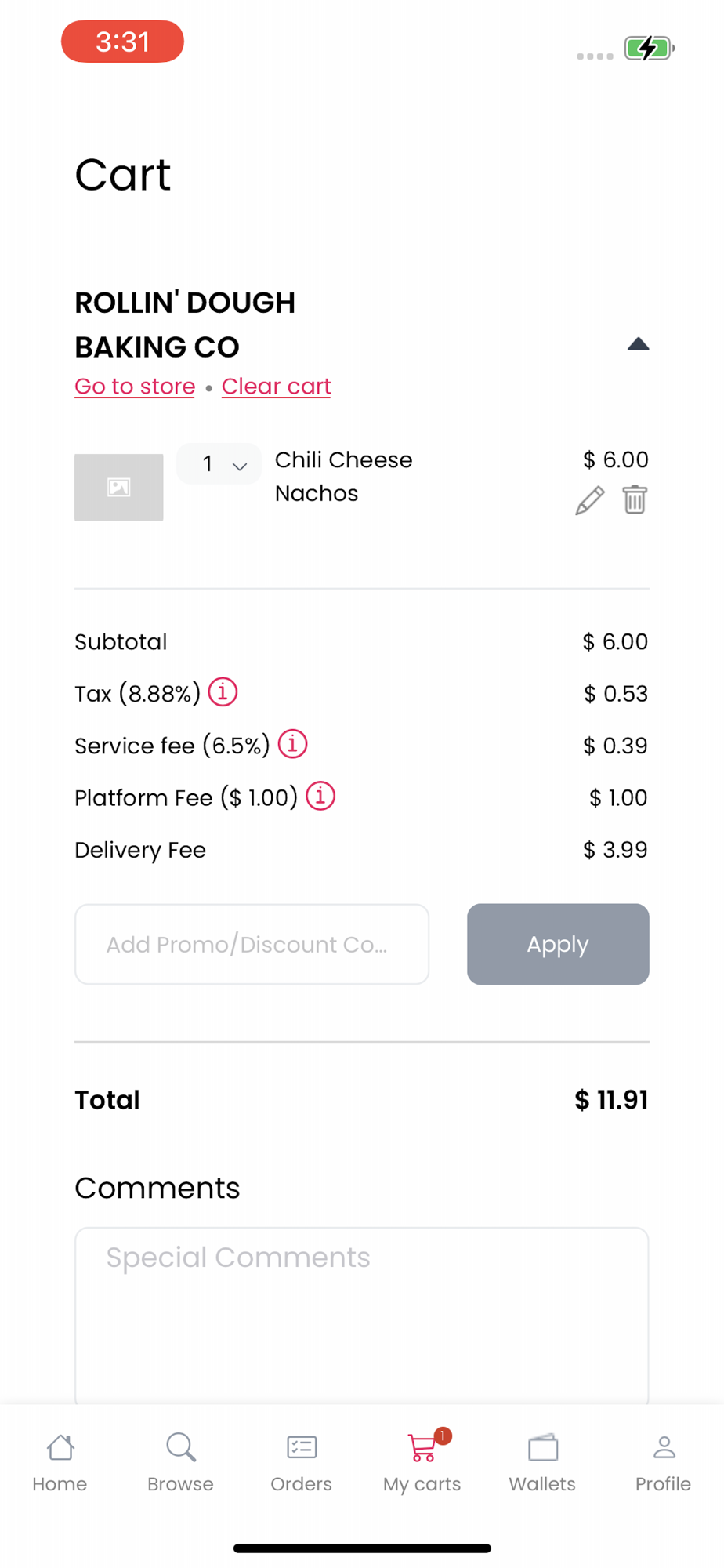Image resolution: width=724 pixels, height=1568 pixels.
Task: Open the Browse tab
Action: (x=180, y=1461)
